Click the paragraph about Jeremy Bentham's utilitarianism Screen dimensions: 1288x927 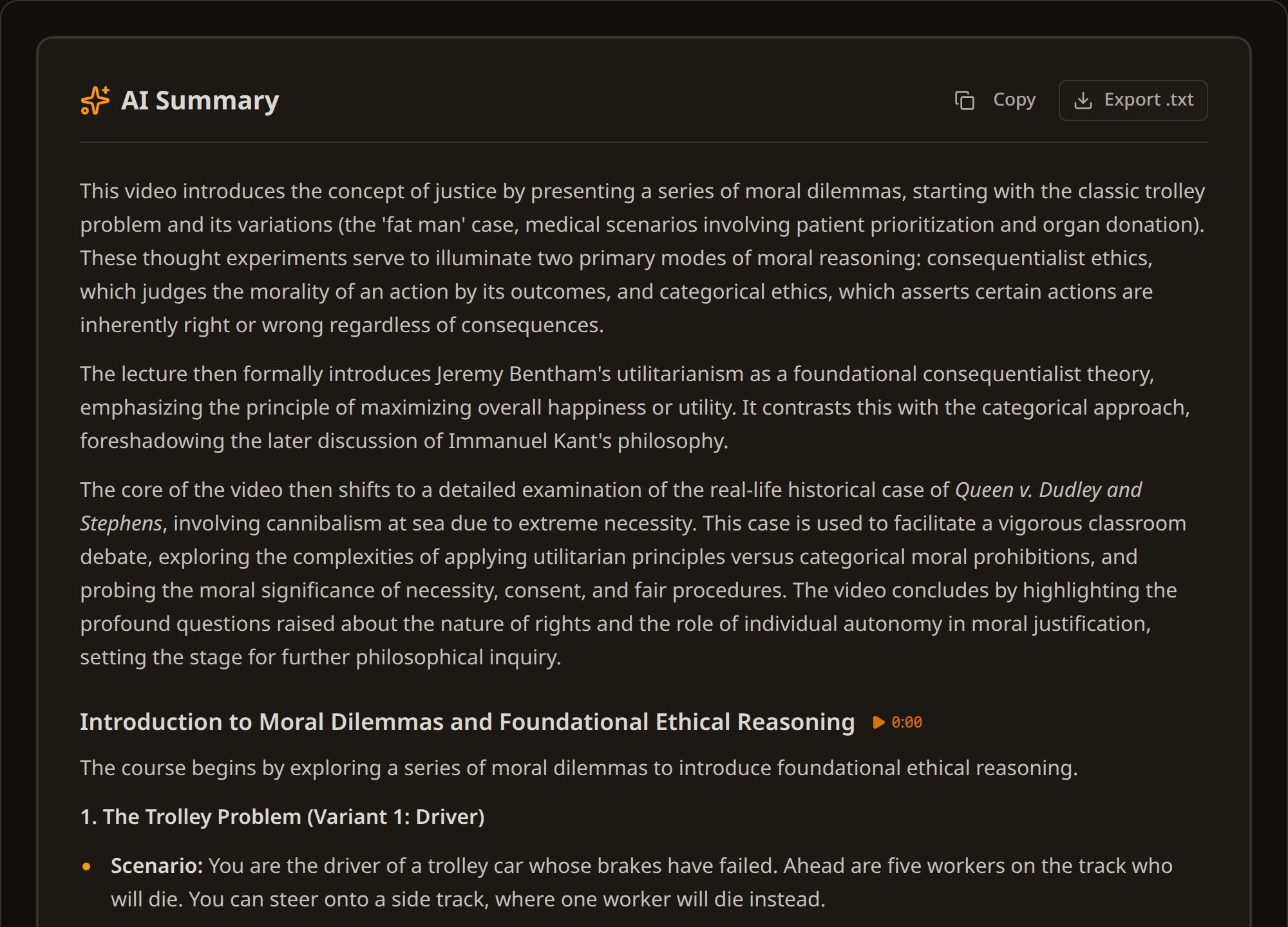[x=635, y=407]
